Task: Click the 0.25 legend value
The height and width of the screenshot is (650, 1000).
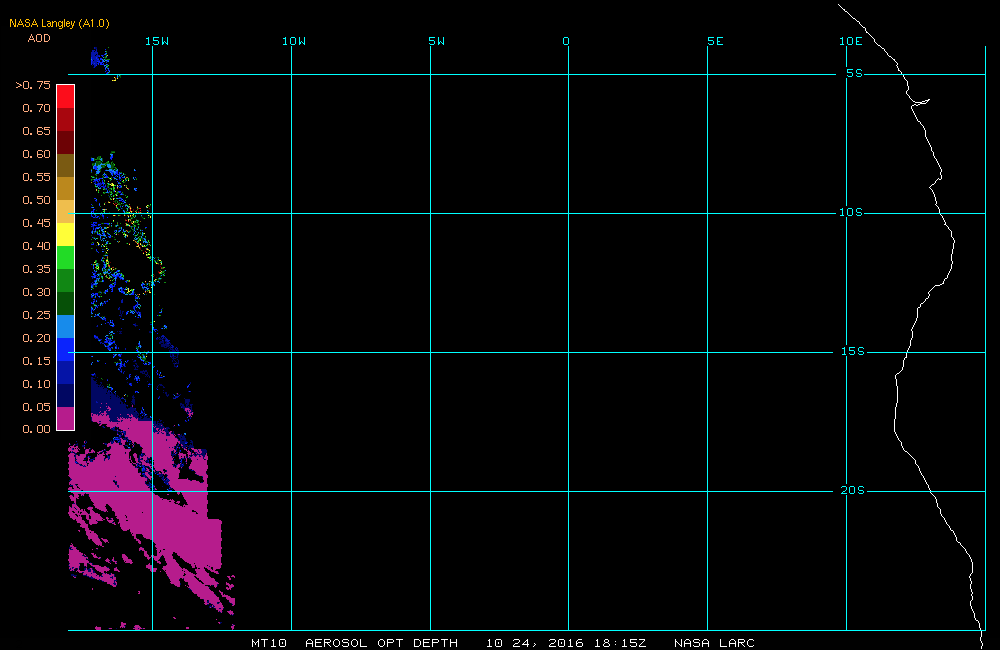Action: (x=36, y=314)
